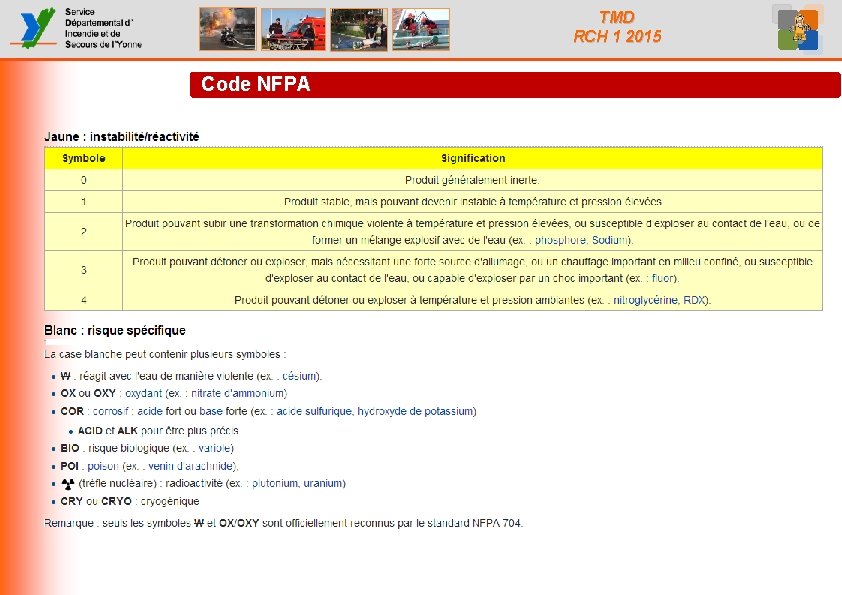Click the 'Produit généralement inerte' cell
Image resolution: width=842 pixels, height=595 pixels.
473,180
